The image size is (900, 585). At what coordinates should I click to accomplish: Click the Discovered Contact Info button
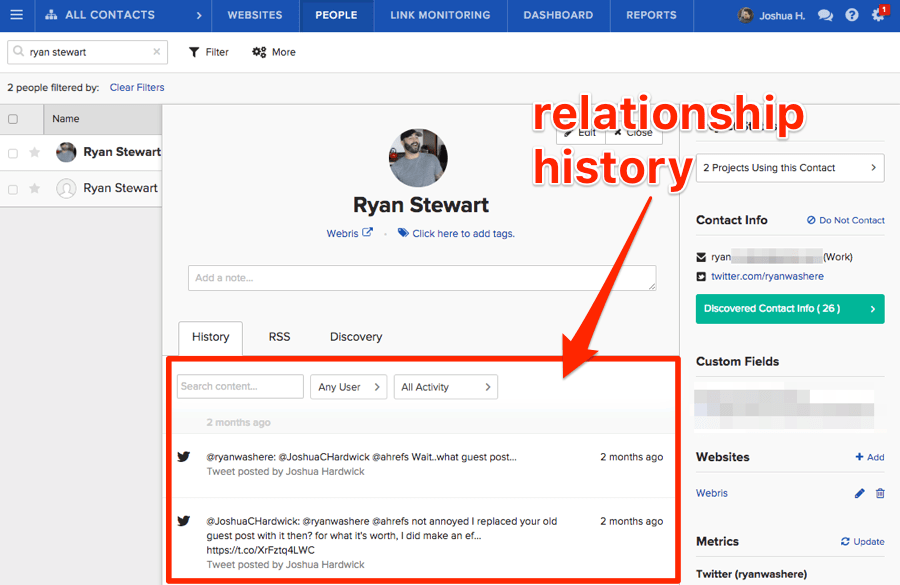(x=790, y=309)
